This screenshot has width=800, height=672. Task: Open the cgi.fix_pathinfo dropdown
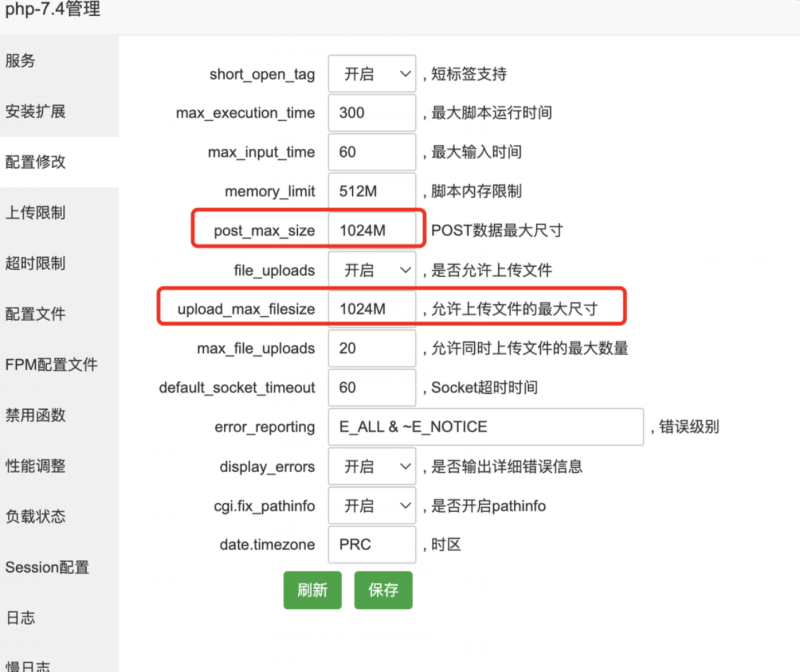[x=371, y=506]
